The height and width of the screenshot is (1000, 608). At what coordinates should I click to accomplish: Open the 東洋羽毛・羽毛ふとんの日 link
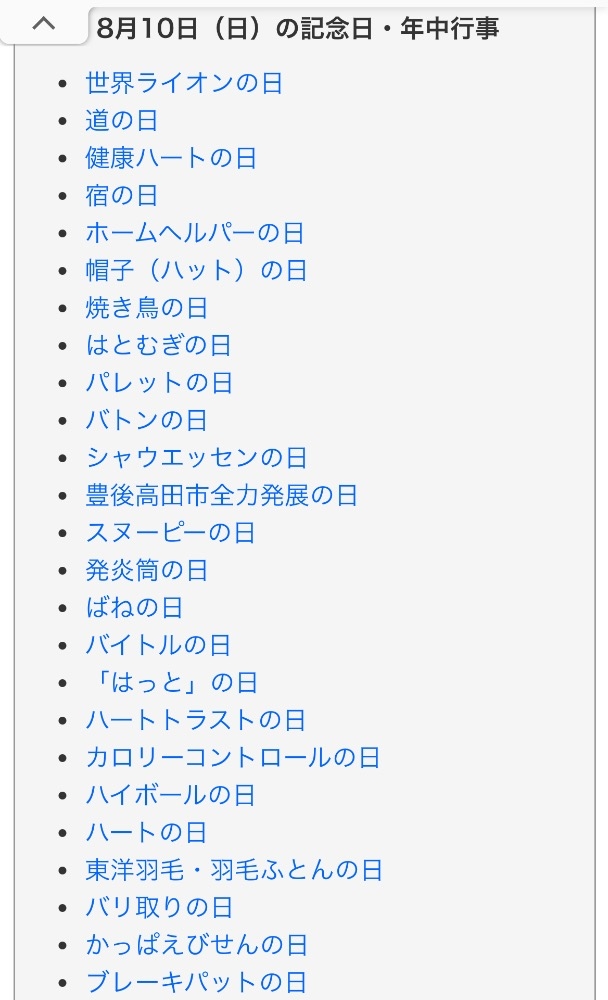234,870
